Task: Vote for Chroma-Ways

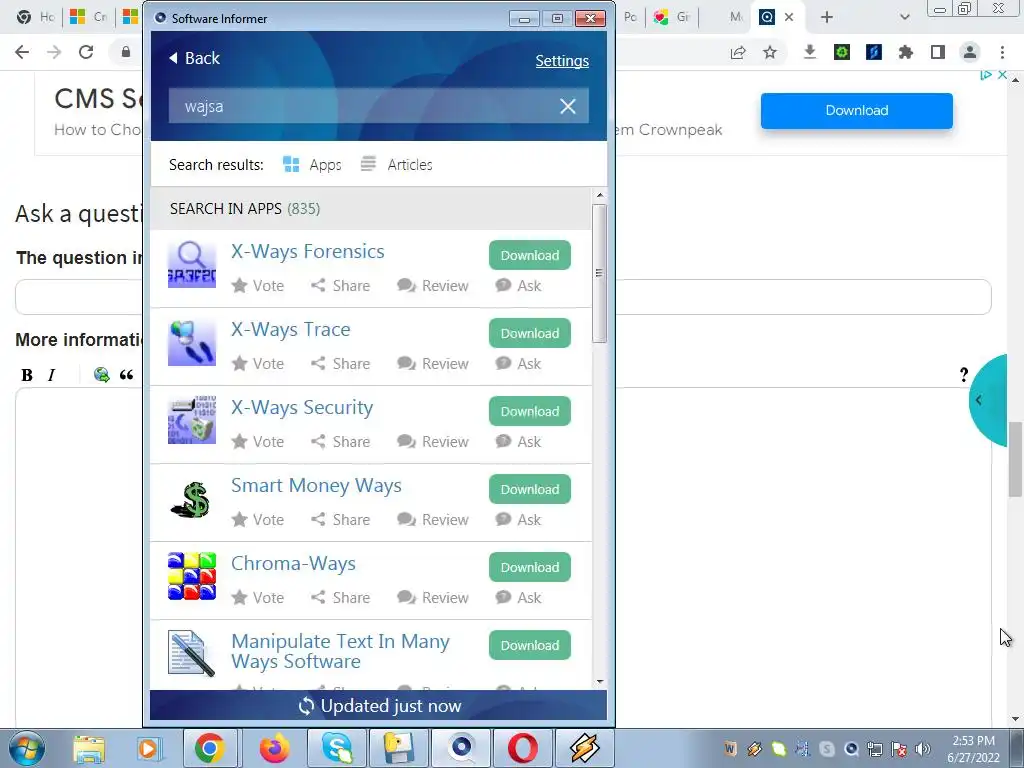Action: point(258,598)
